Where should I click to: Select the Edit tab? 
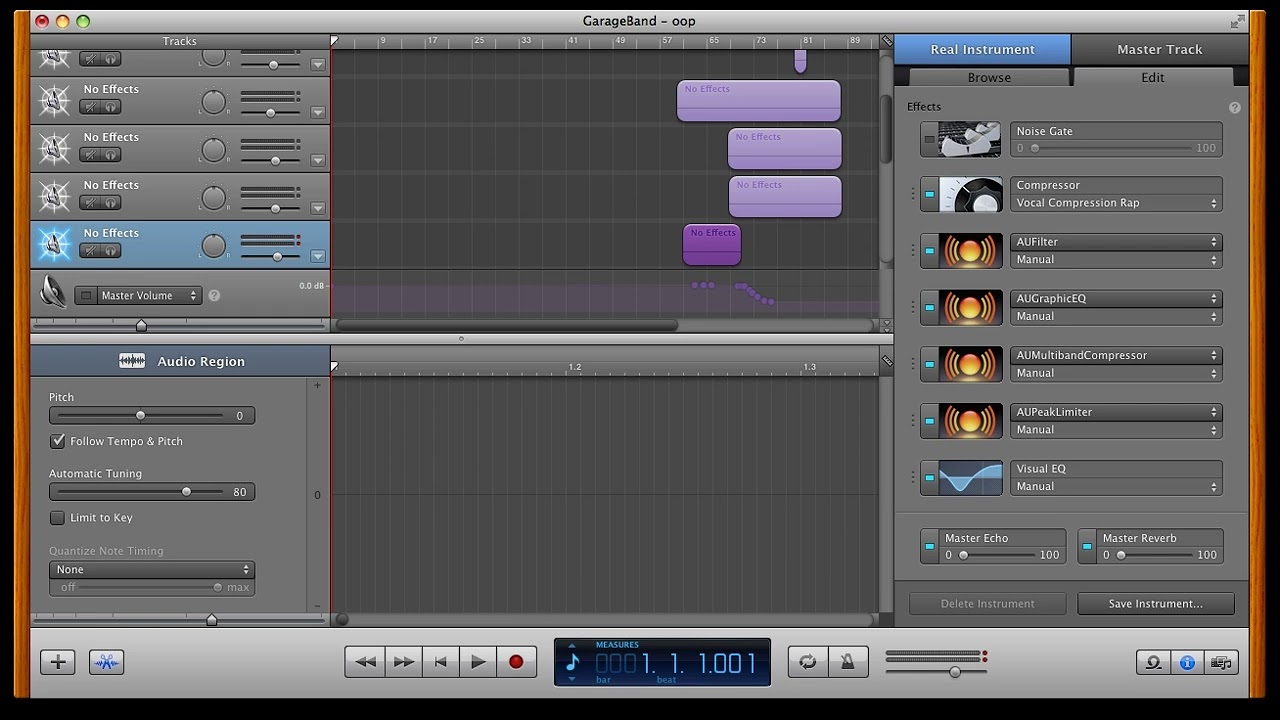(x=1153, y=77)
